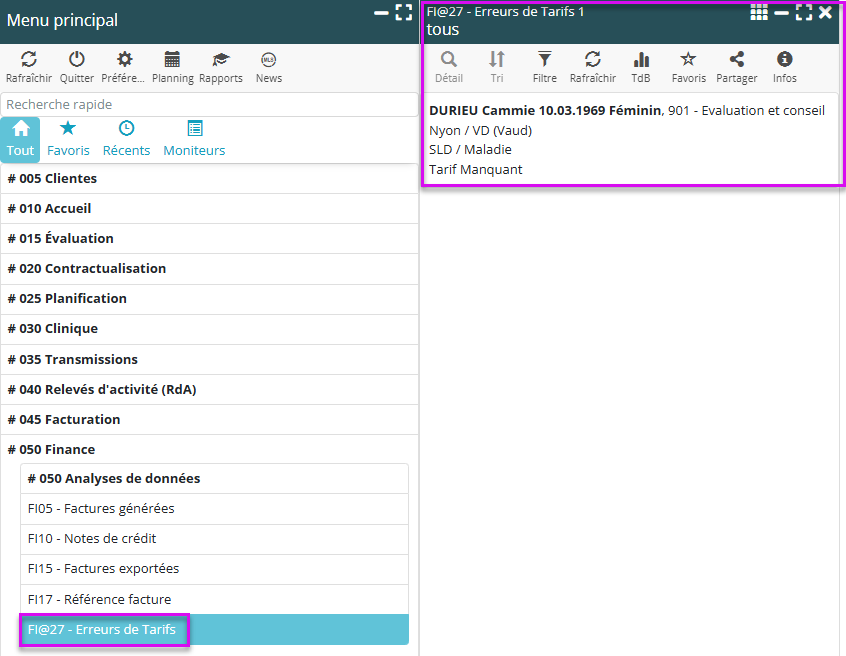Viewport: 846px width, 656px height.
Task: Click the Quitter power icon
Action: [x=76, y=60]
